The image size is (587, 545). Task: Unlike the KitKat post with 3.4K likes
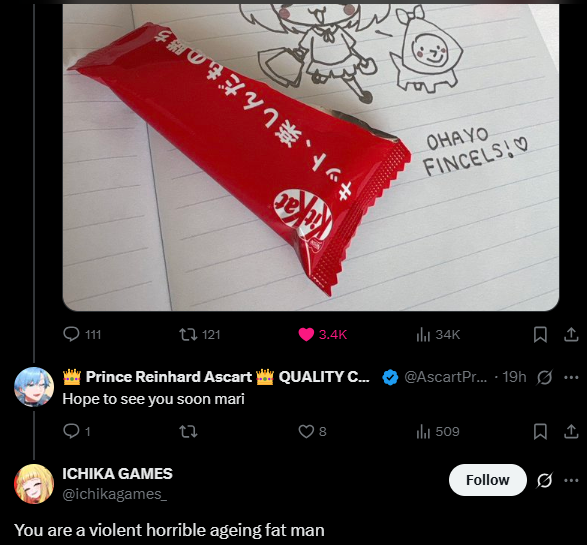click(x=322, y=334)
